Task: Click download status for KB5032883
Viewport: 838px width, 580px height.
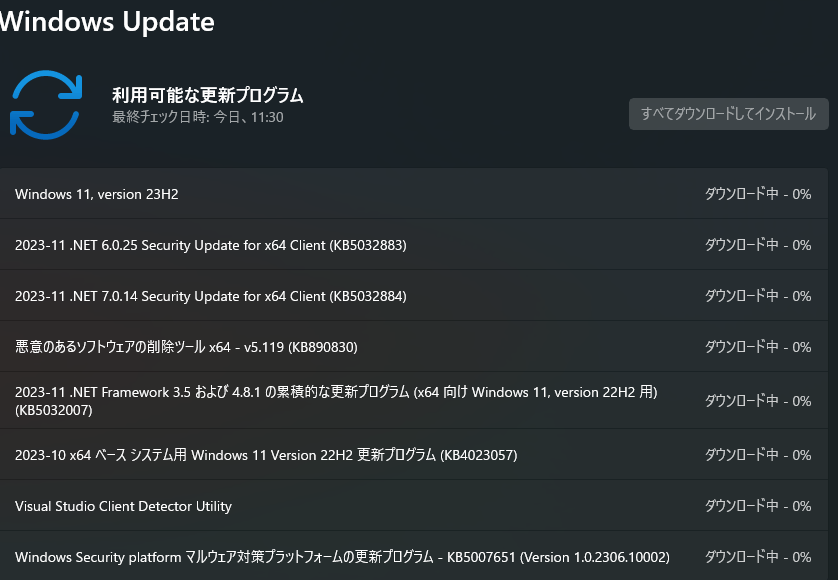Action: [758, 244]
